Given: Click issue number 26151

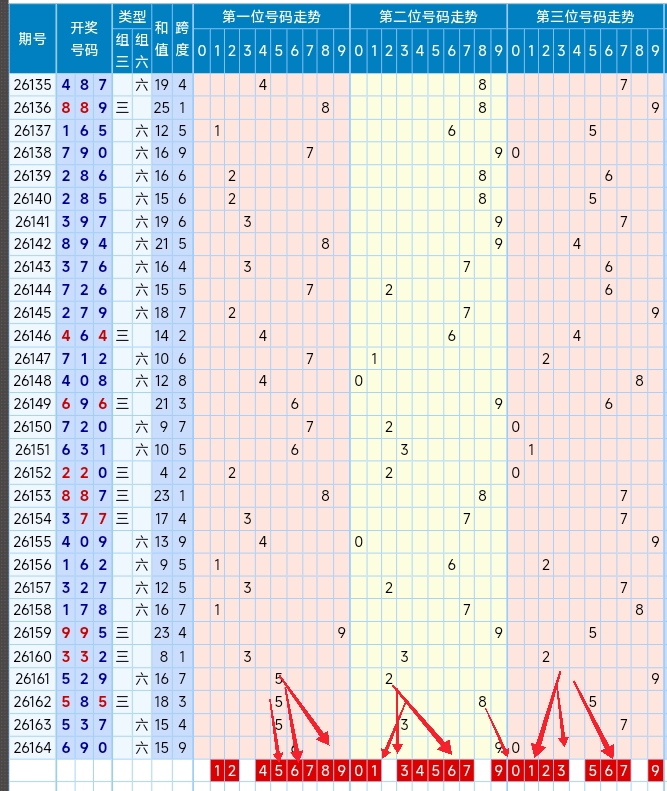Looking at the screenshot, I should point(33,449).
